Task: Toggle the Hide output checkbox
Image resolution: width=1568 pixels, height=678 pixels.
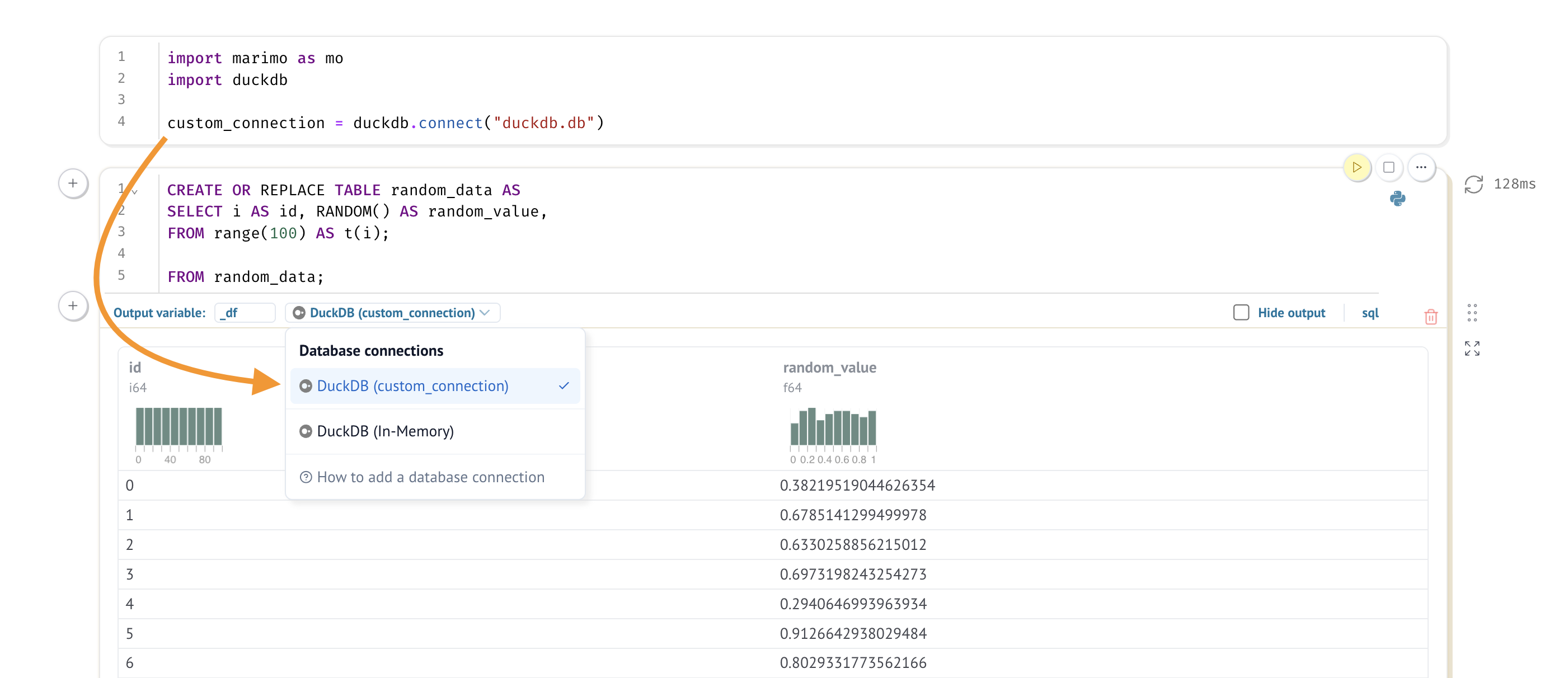Action: click(1241, 312)
